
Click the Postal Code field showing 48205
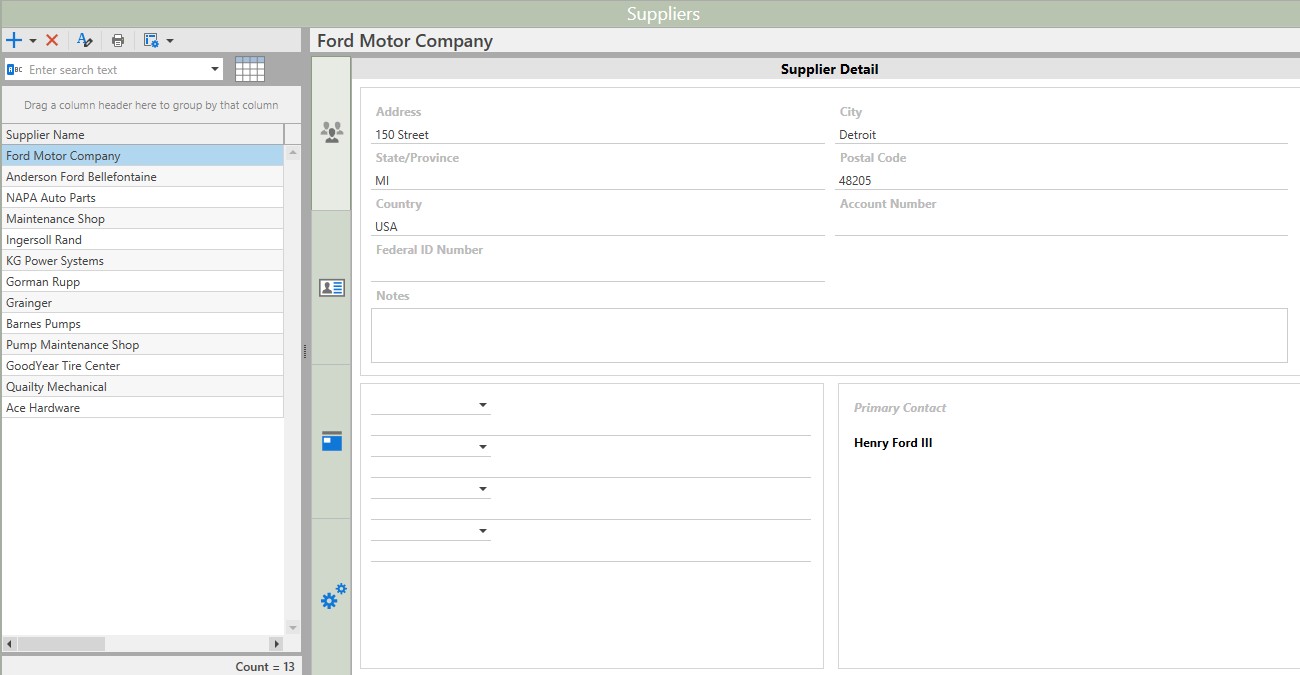(x=1061, y=180)
